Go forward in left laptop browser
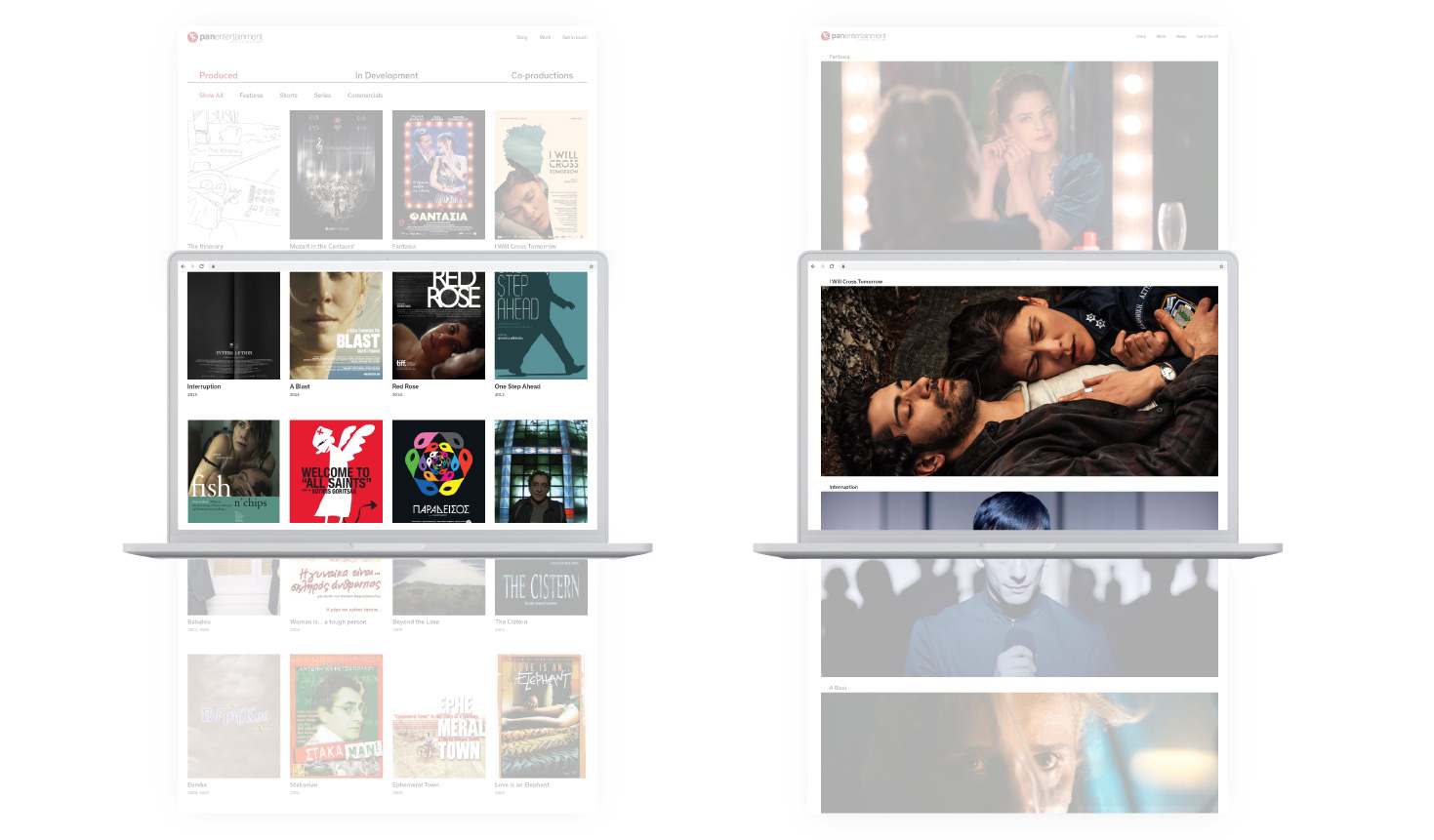 (192, 266)
